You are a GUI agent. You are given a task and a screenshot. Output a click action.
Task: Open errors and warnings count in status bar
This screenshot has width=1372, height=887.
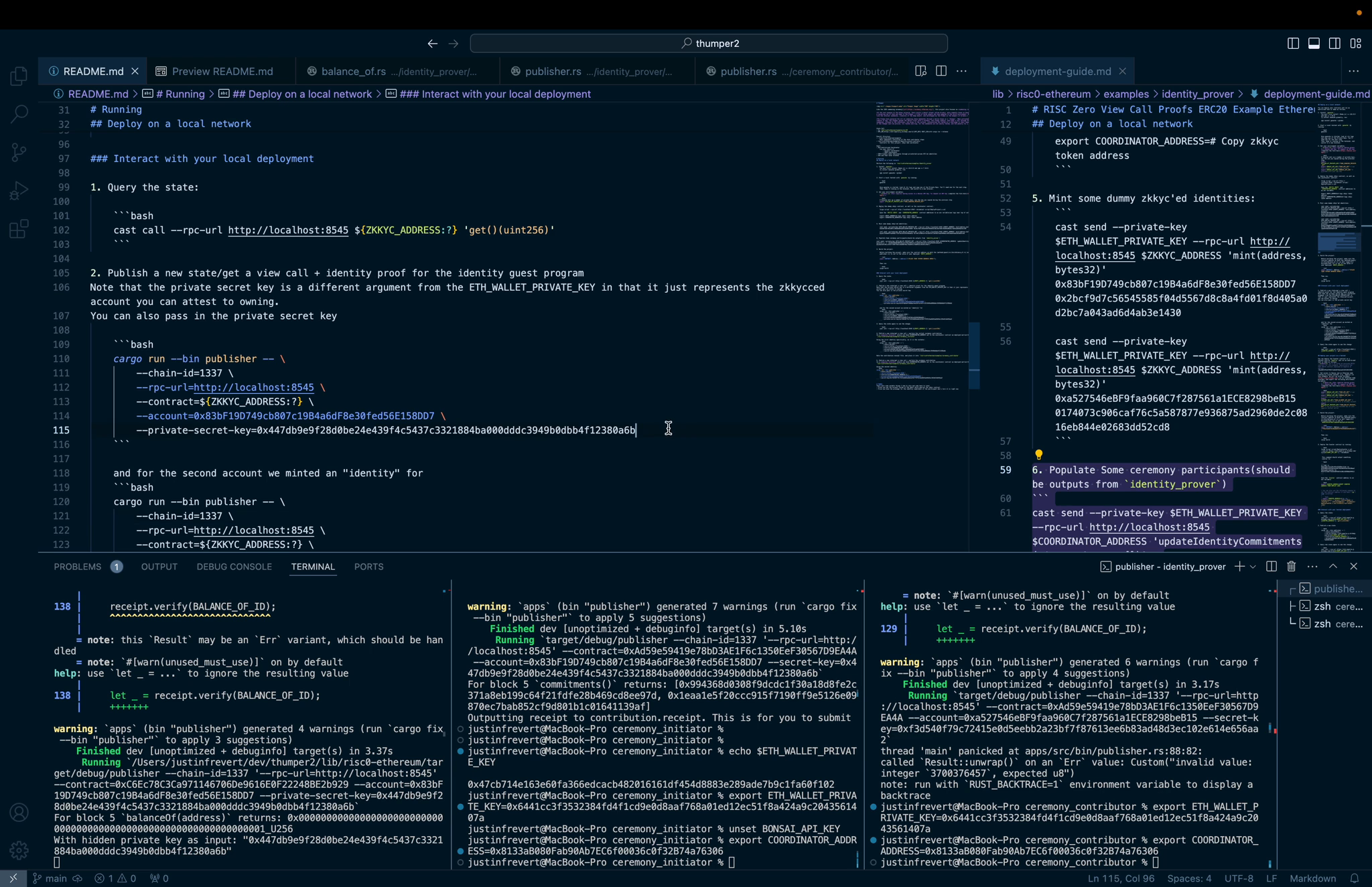115,878
